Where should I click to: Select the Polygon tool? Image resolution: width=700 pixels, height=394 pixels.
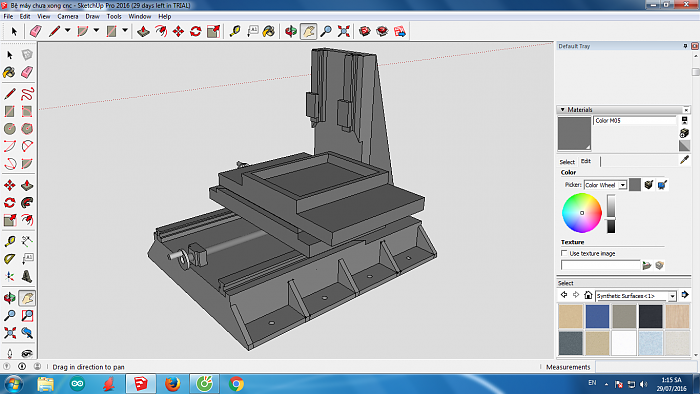[27, 129]
